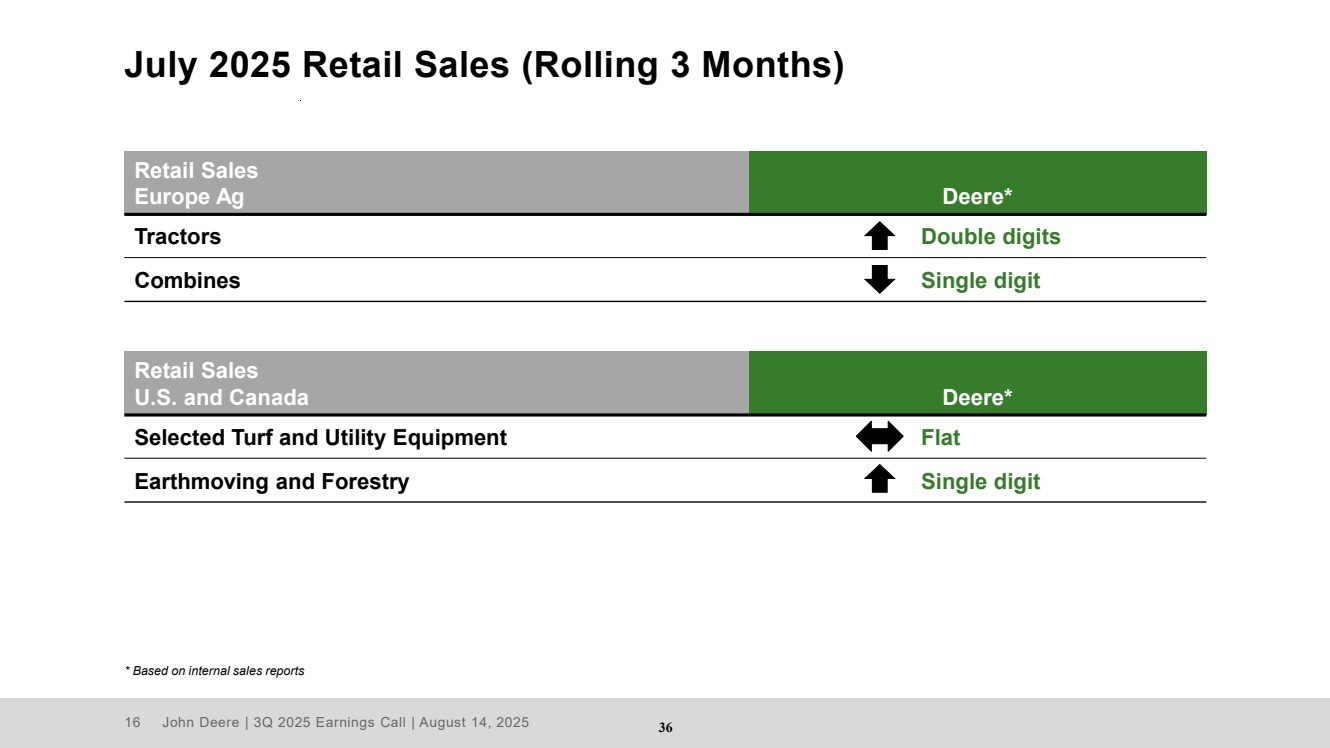Click the double-headed arrow beside Flat

[x=879, y=437]
